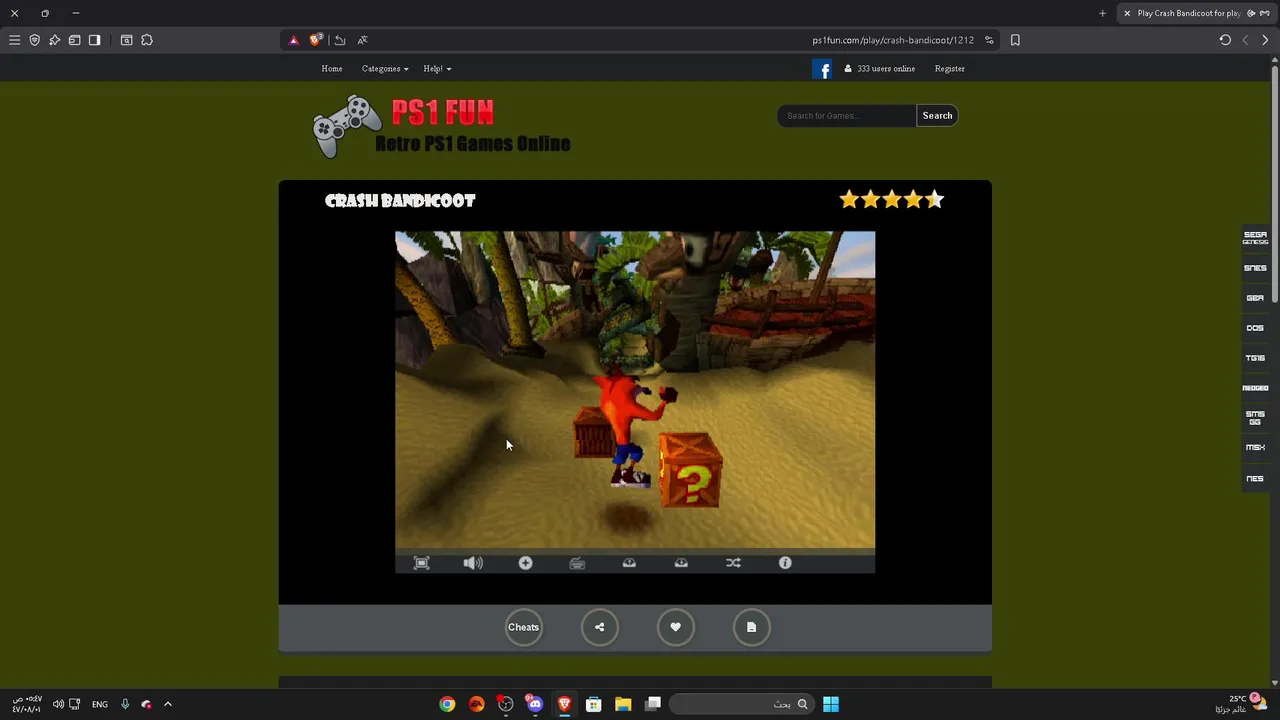
Task: Select NES console in the sidebar
Action: [x=1255, y=478]
